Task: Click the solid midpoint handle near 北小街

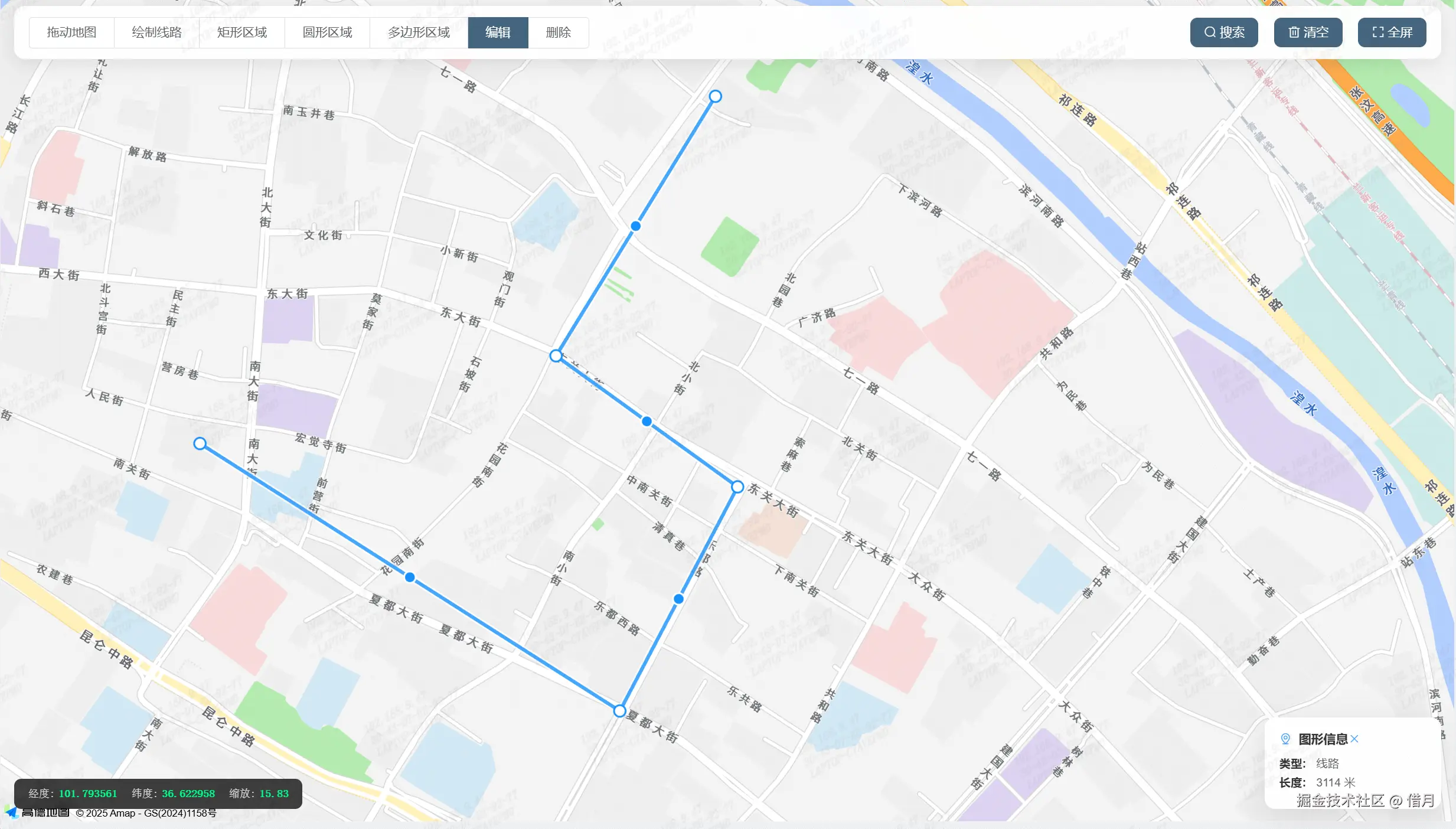Action: (647, 422)
